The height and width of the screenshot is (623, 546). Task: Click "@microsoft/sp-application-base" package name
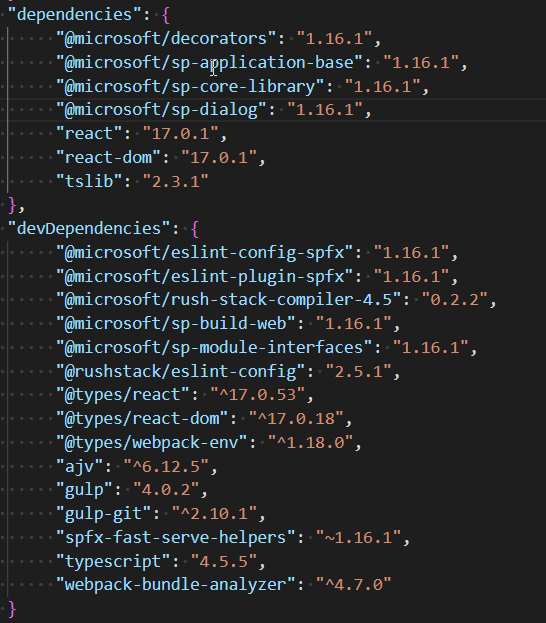(209, 62)
